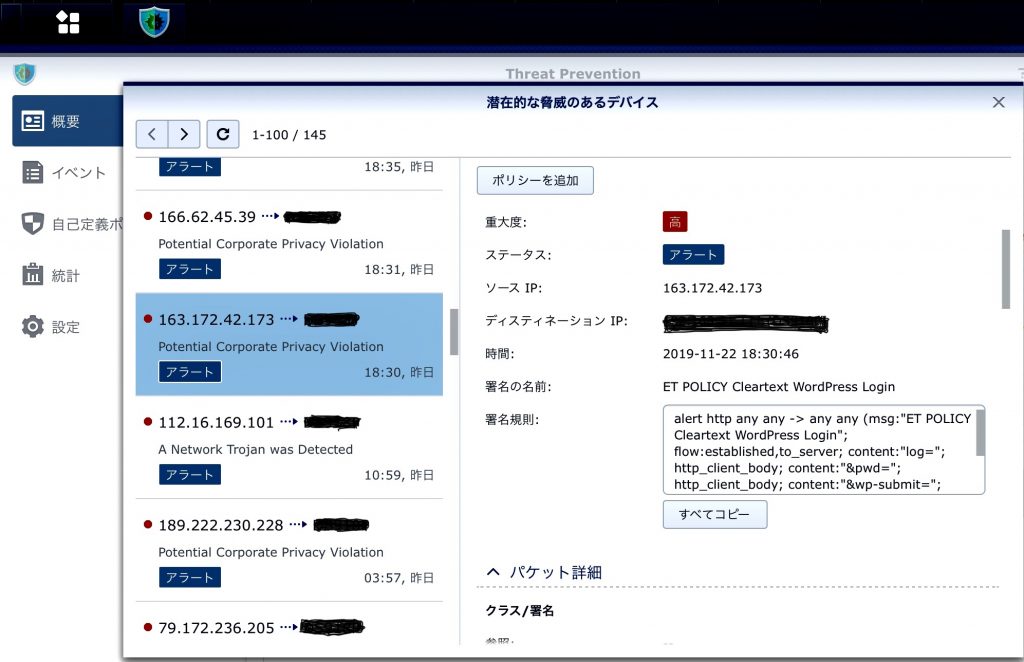The height and width of the screenshot is (662, 1024).
Task: Click the red 高 severity badge
Action: tap(675, 222)
